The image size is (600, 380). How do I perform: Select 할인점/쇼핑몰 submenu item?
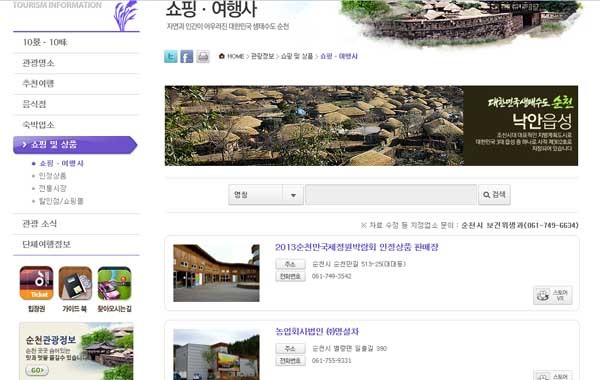[61, 201]
